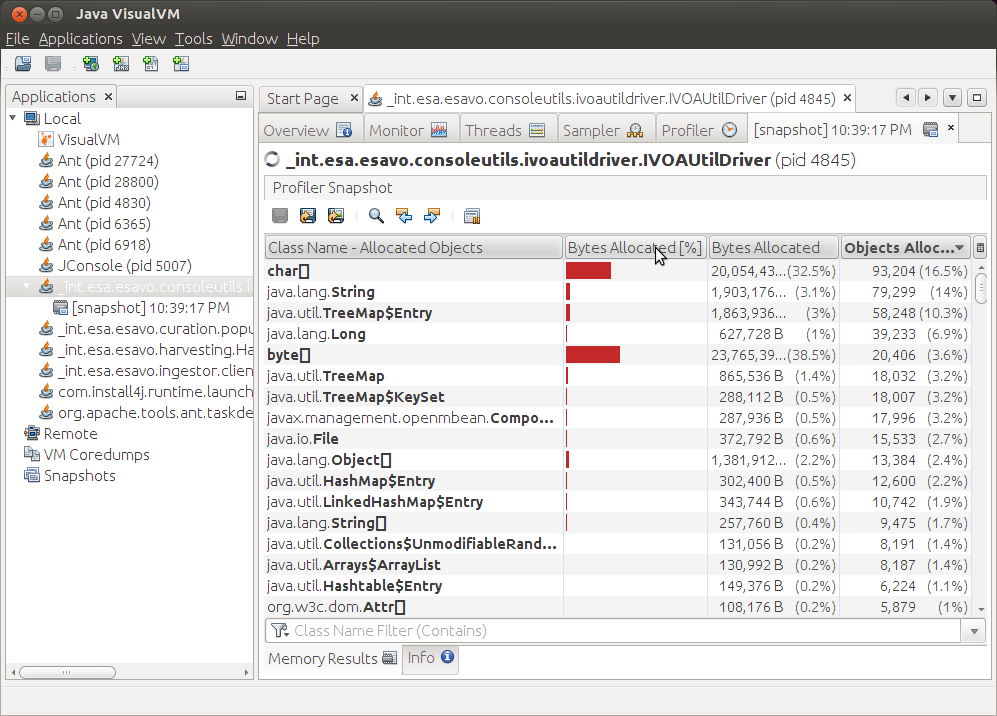The width and height of the screenshot is (997, 716).
Task: Click the snapshot compare icon in toolbar
Action: click(x=472, y=216)
